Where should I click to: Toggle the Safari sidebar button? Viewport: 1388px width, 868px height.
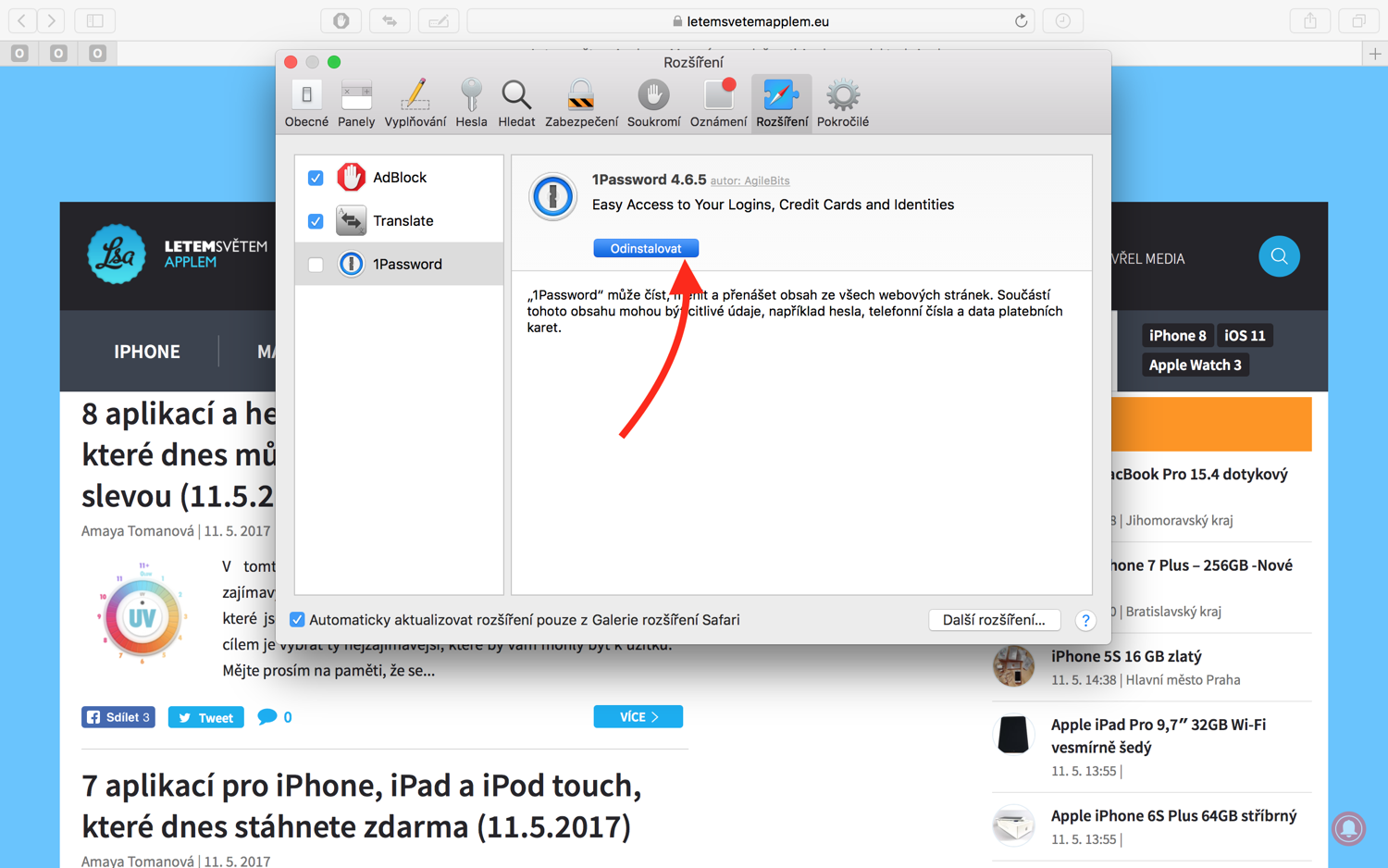tap(95, 20)
